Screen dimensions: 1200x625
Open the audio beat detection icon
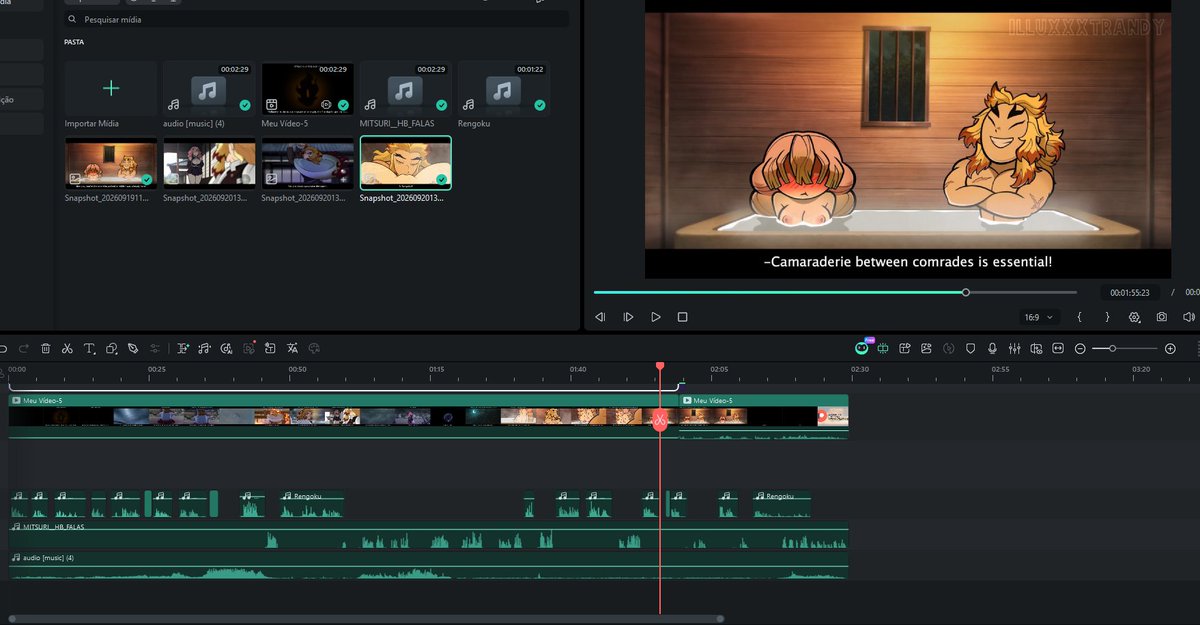pyautogui.click(x=204, y=348)
